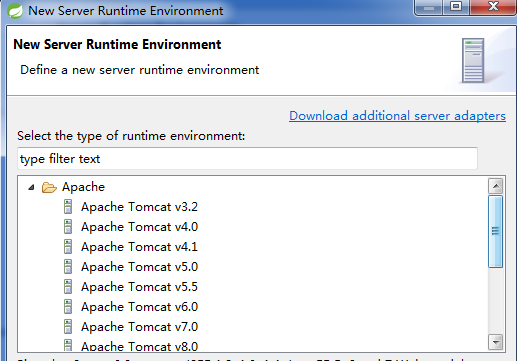Image resolution: width=517 pixels, height=361 pixels.
Task: Click the scrollbar down arrow
Action: [x=496, y=342]
